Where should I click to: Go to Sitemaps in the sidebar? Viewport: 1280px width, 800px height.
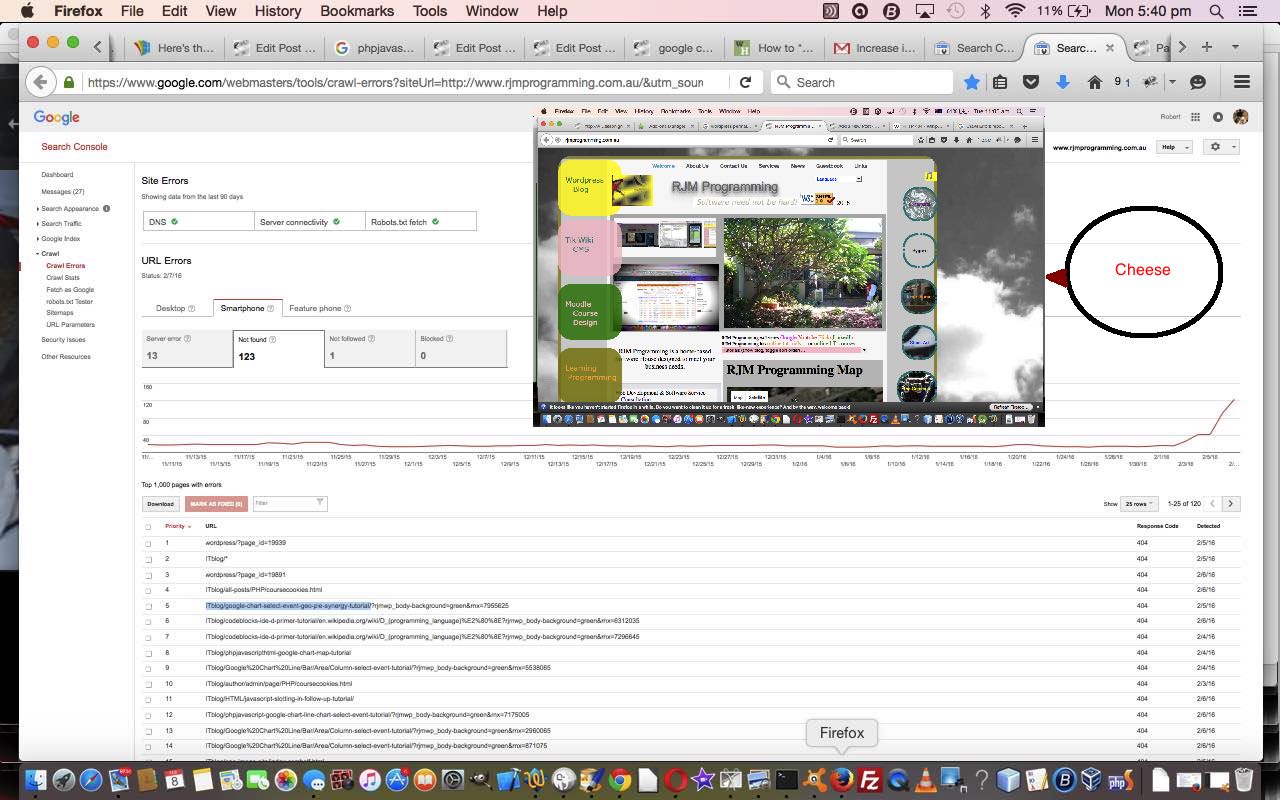click(60, 313)
